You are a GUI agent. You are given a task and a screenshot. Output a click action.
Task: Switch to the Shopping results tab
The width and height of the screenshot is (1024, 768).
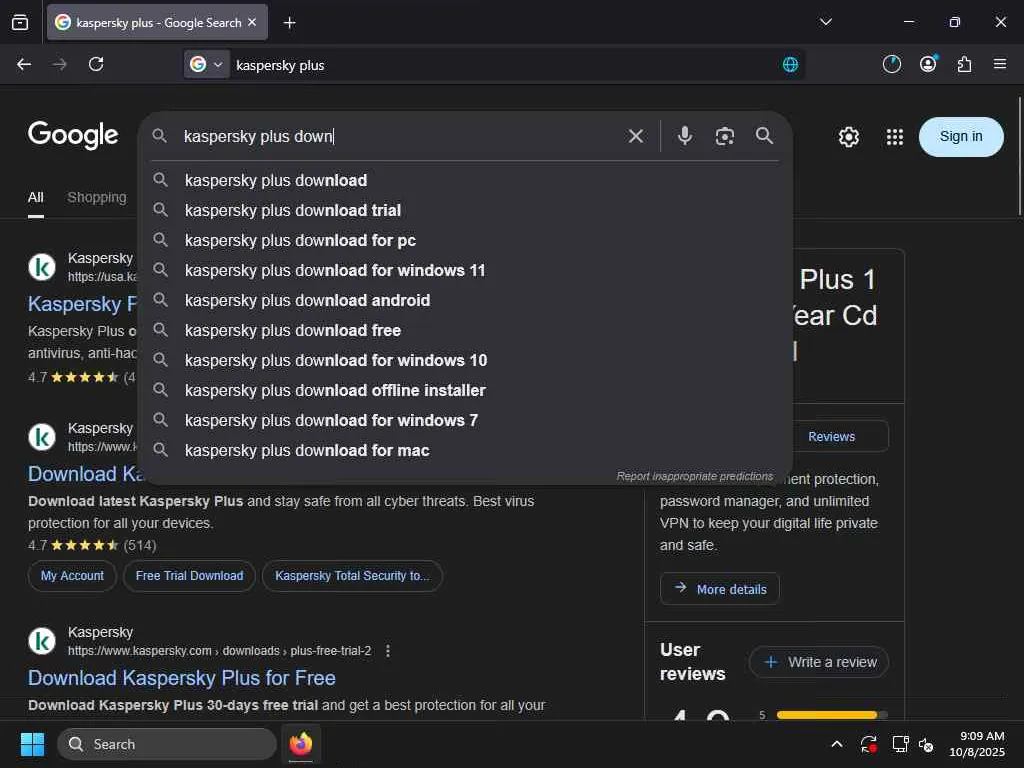click(97, 197)
